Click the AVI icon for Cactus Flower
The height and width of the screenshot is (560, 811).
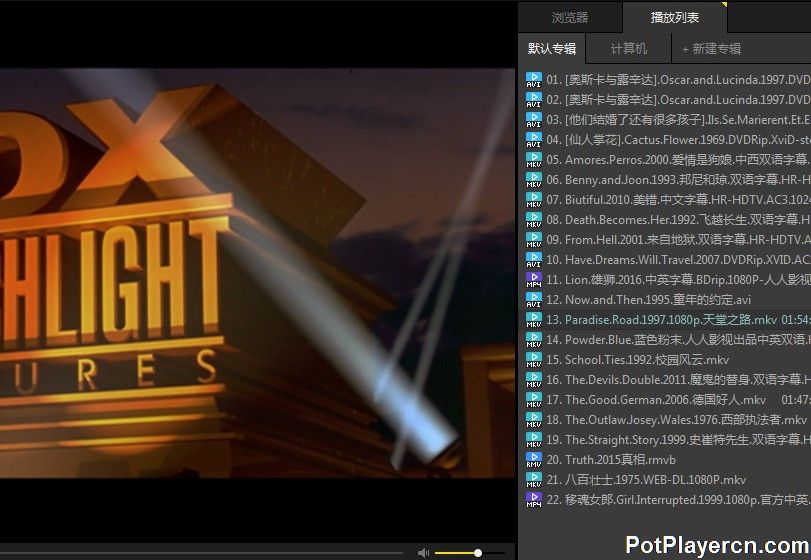(534, 140)
